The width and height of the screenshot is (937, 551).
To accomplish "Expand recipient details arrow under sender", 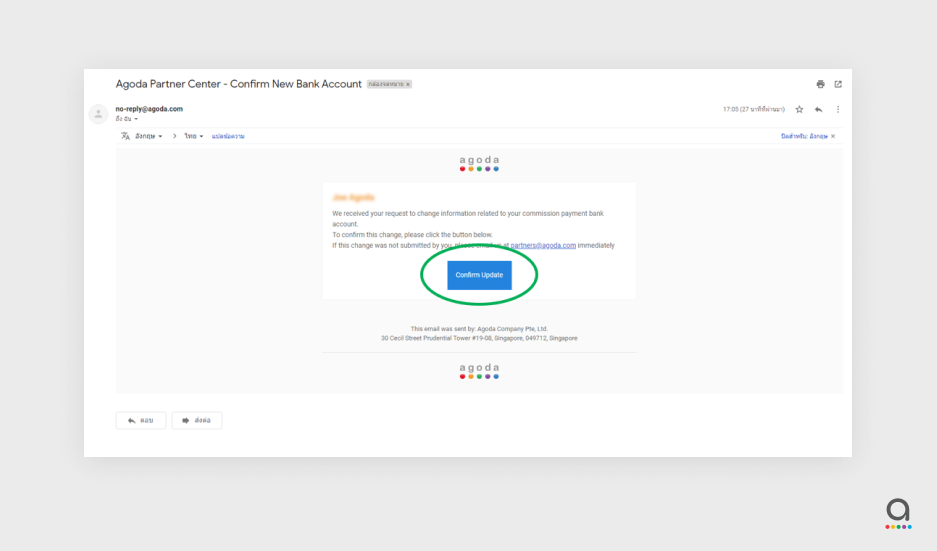I will point(136,119).
